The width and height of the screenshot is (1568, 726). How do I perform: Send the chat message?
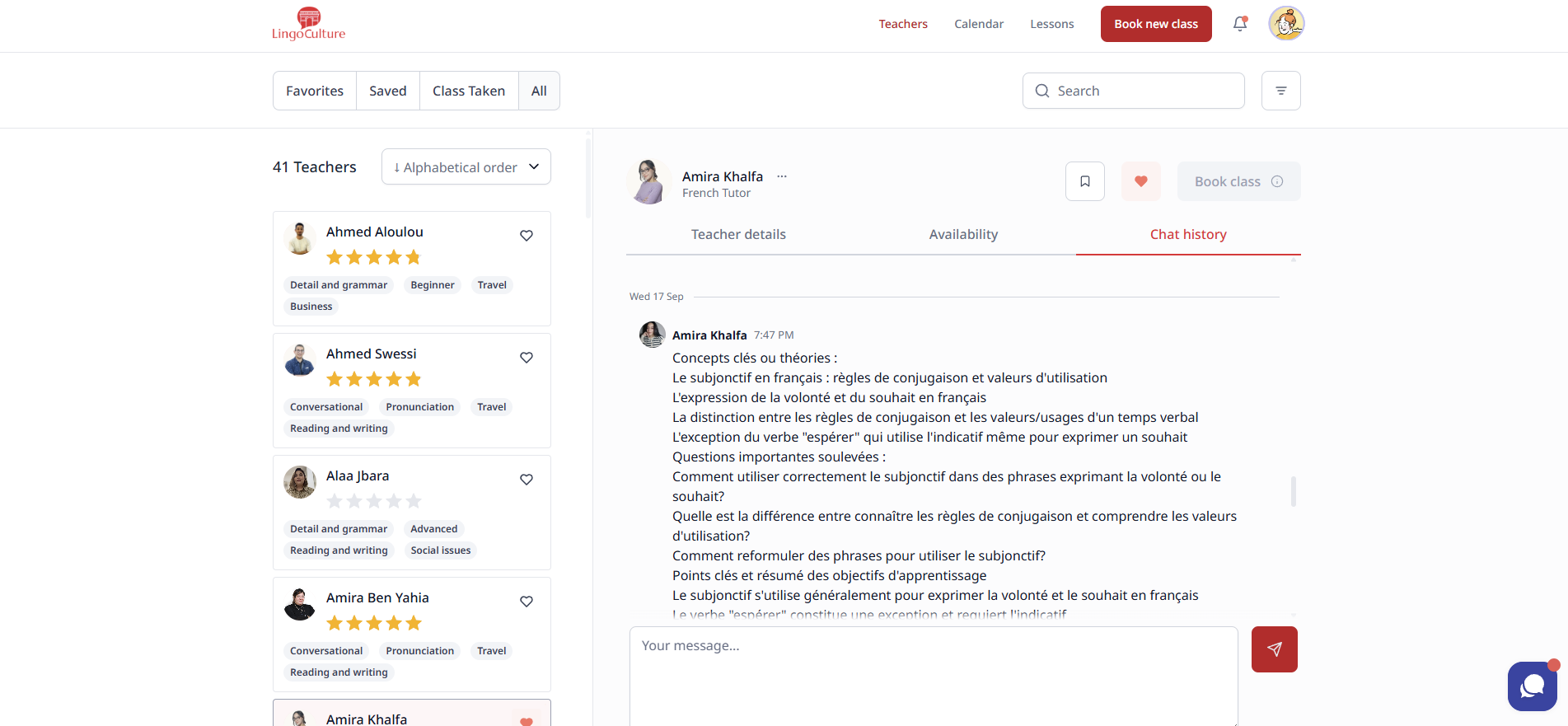pos(1274,649)
